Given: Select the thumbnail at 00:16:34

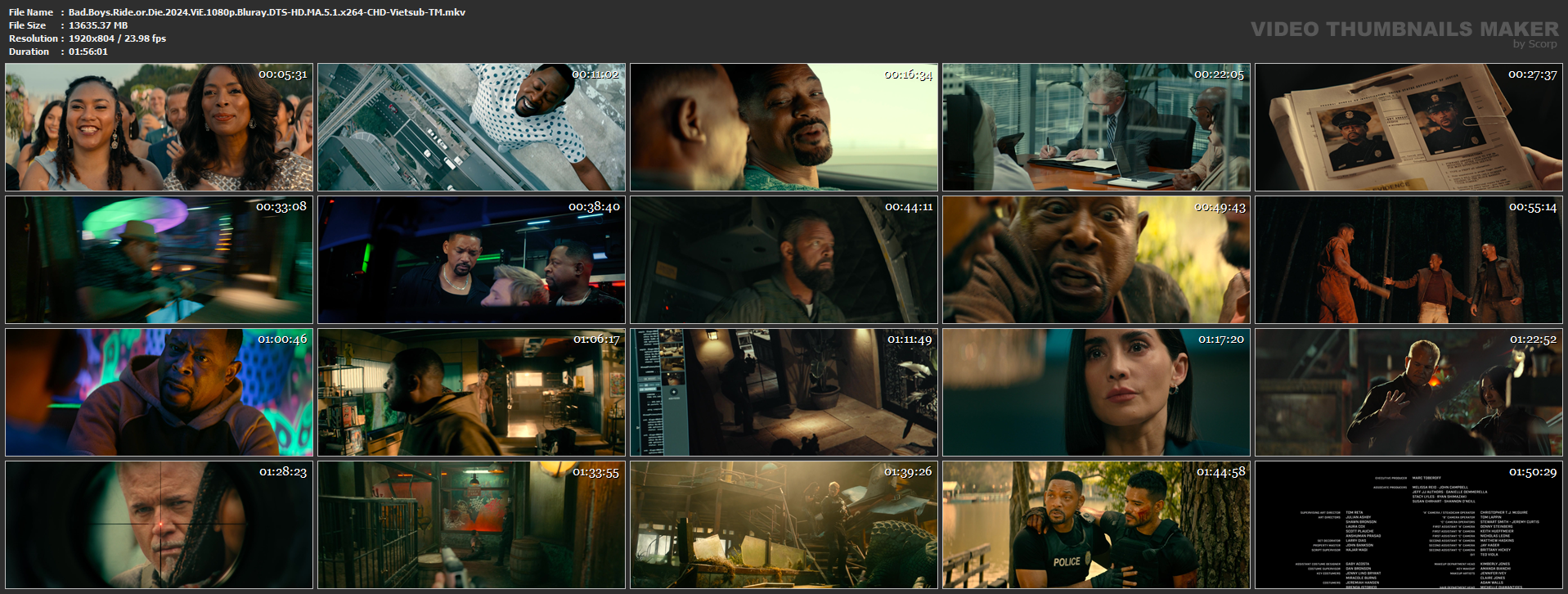Looking at the screenshot, I should coord(784,127).
